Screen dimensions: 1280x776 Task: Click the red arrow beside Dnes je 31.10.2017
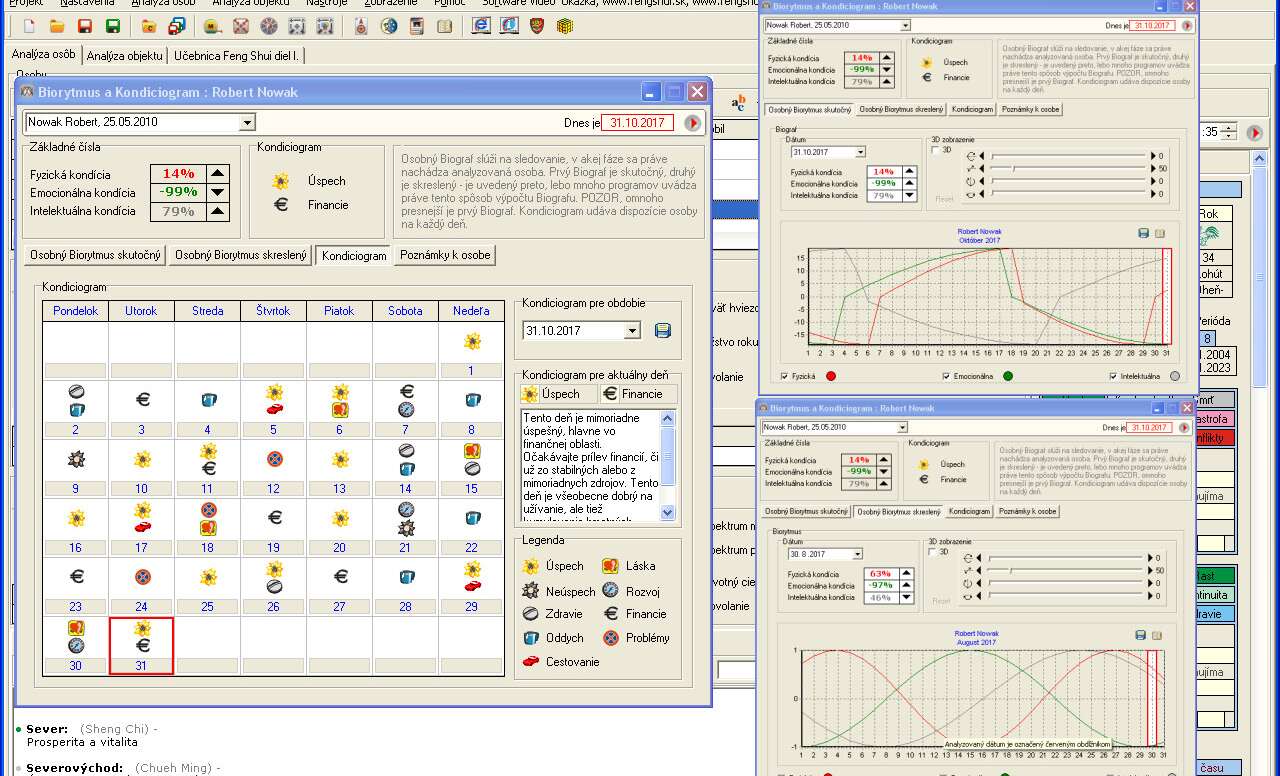(693, 123)
